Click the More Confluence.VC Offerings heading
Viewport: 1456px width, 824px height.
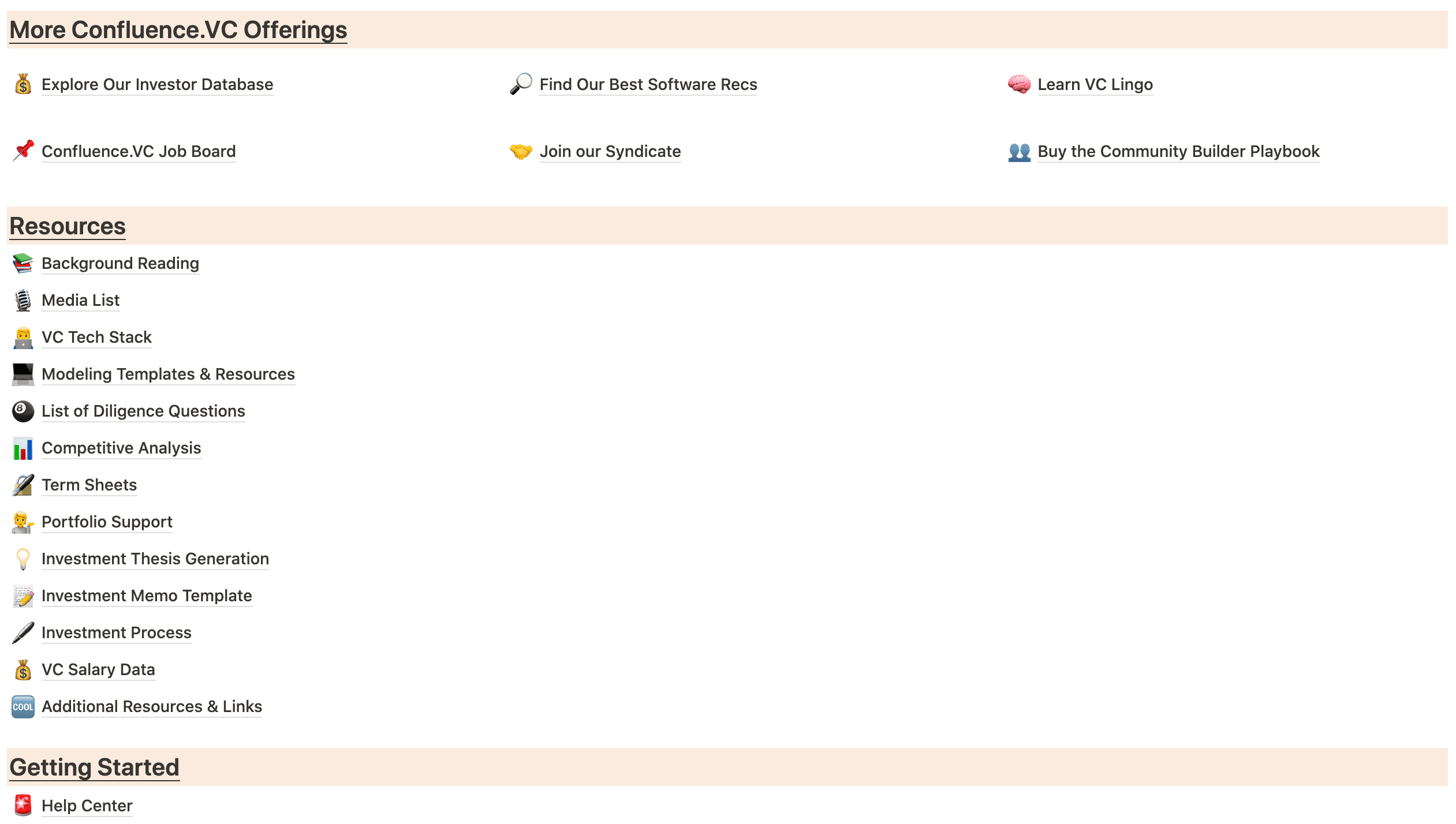178,30
